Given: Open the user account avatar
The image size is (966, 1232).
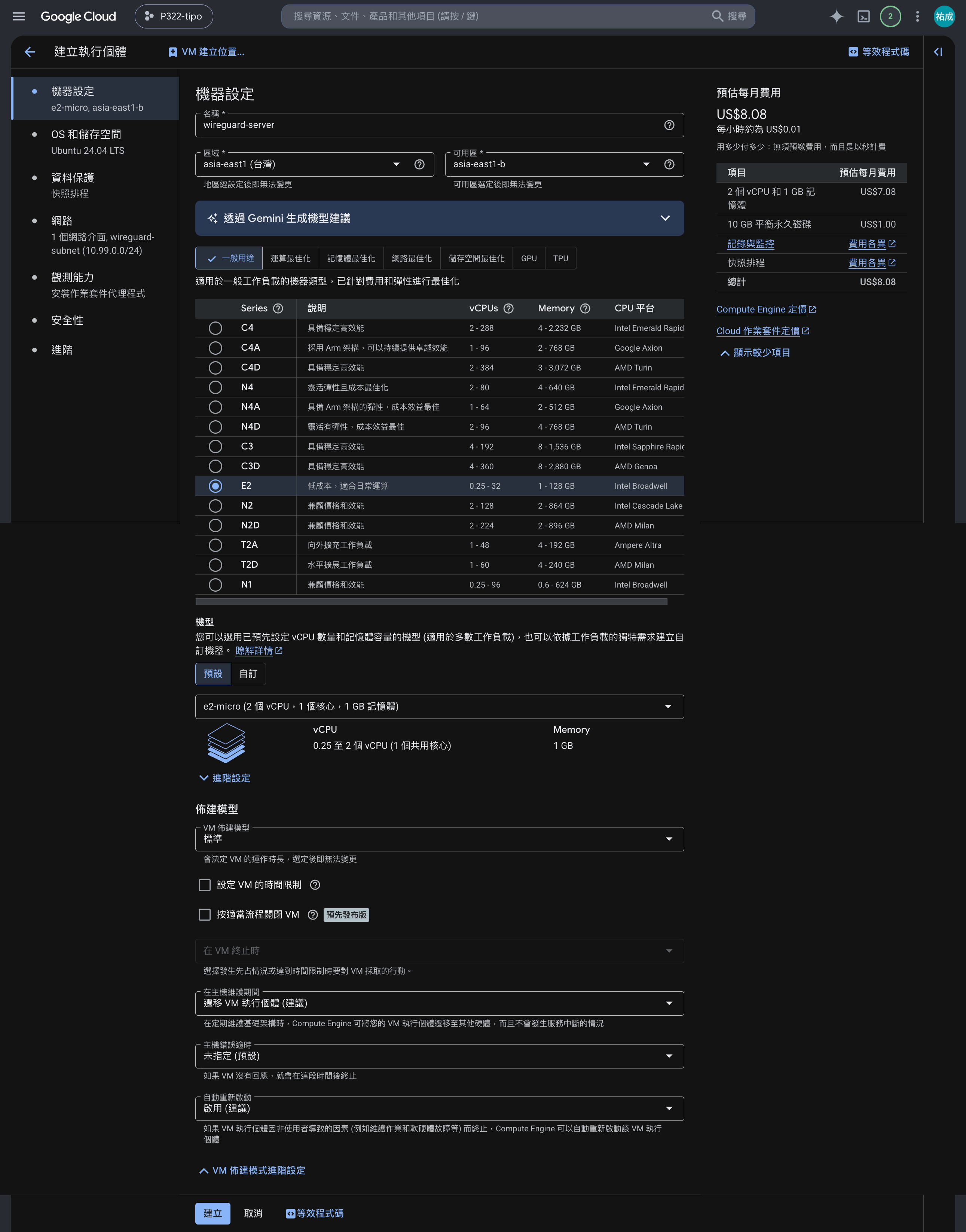Looking at the screenshot, I should point(944,16).
